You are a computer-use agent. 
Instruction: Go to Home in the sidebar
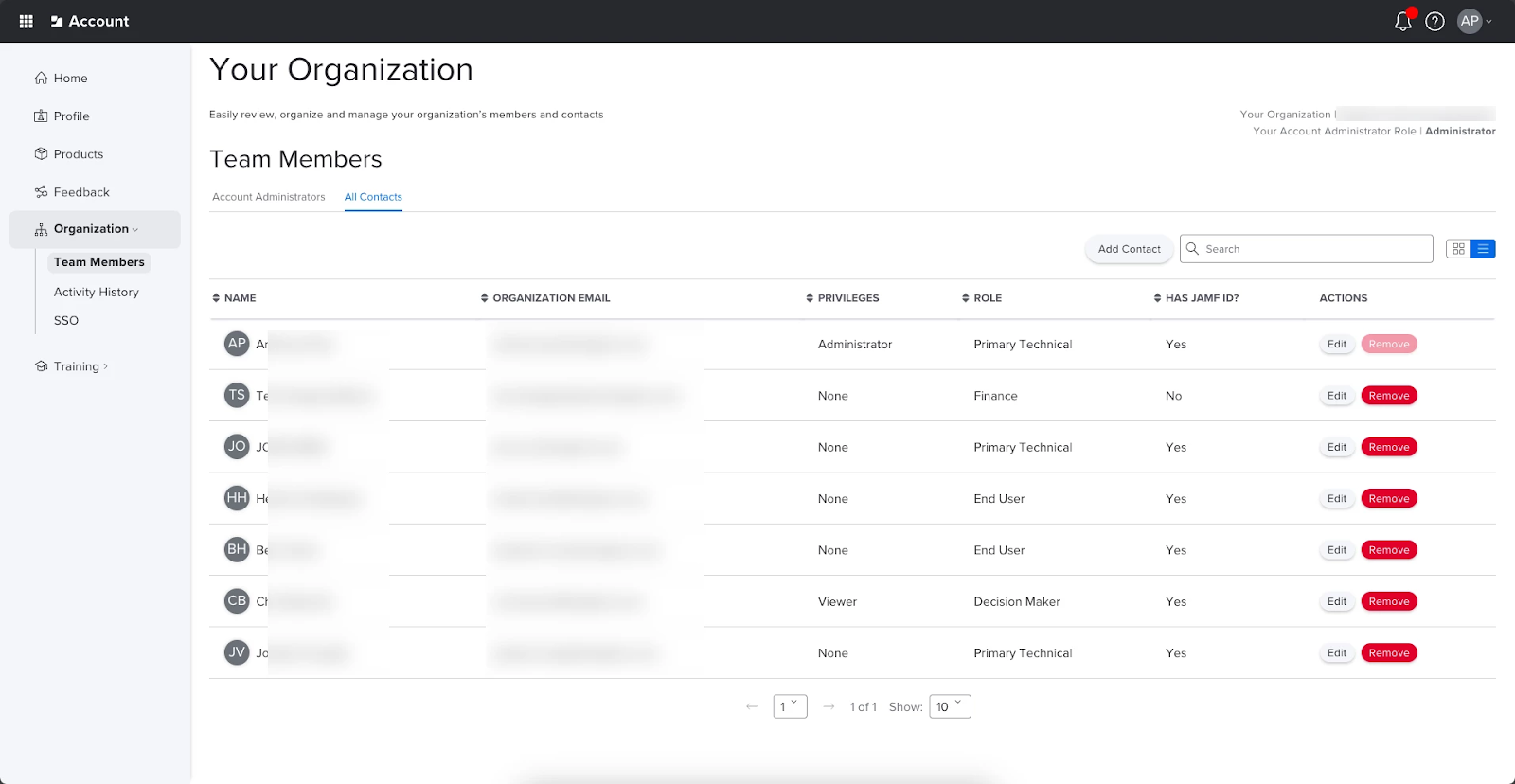(x=70, y=79)
